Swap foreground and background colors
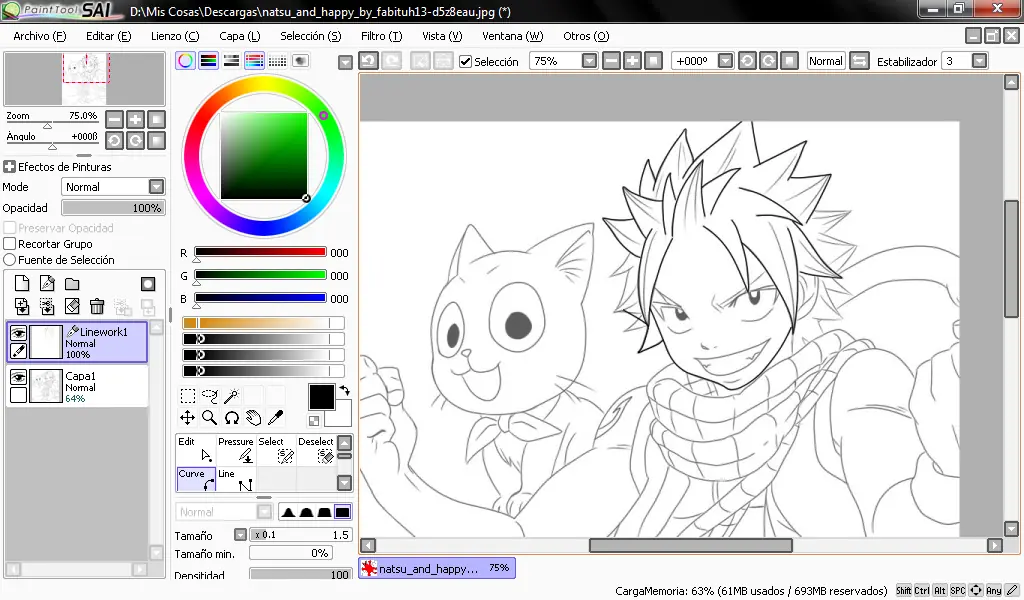 [x=344, y=390]
